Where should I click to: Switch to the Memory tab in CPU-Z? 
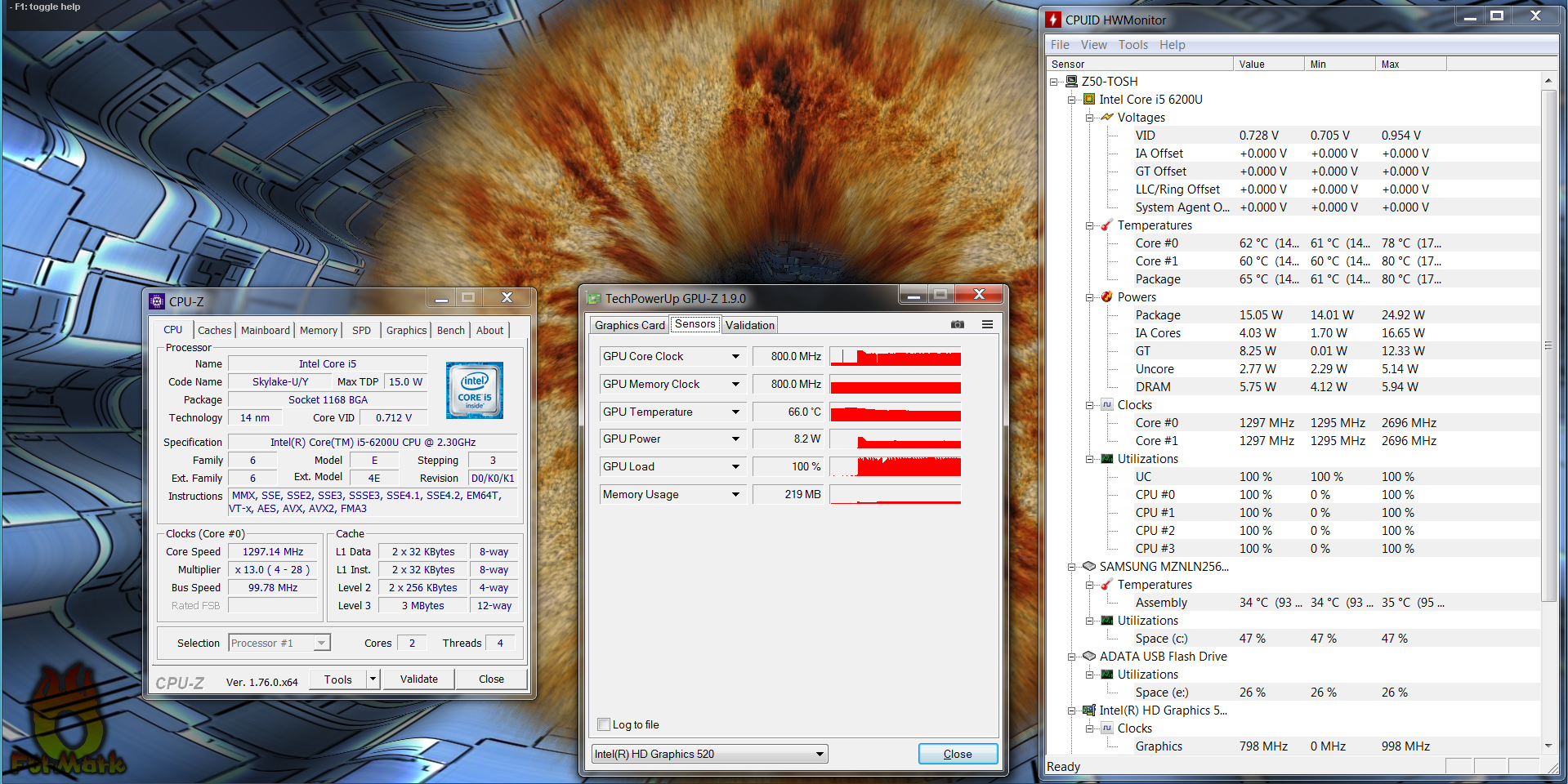coord(319,330)
